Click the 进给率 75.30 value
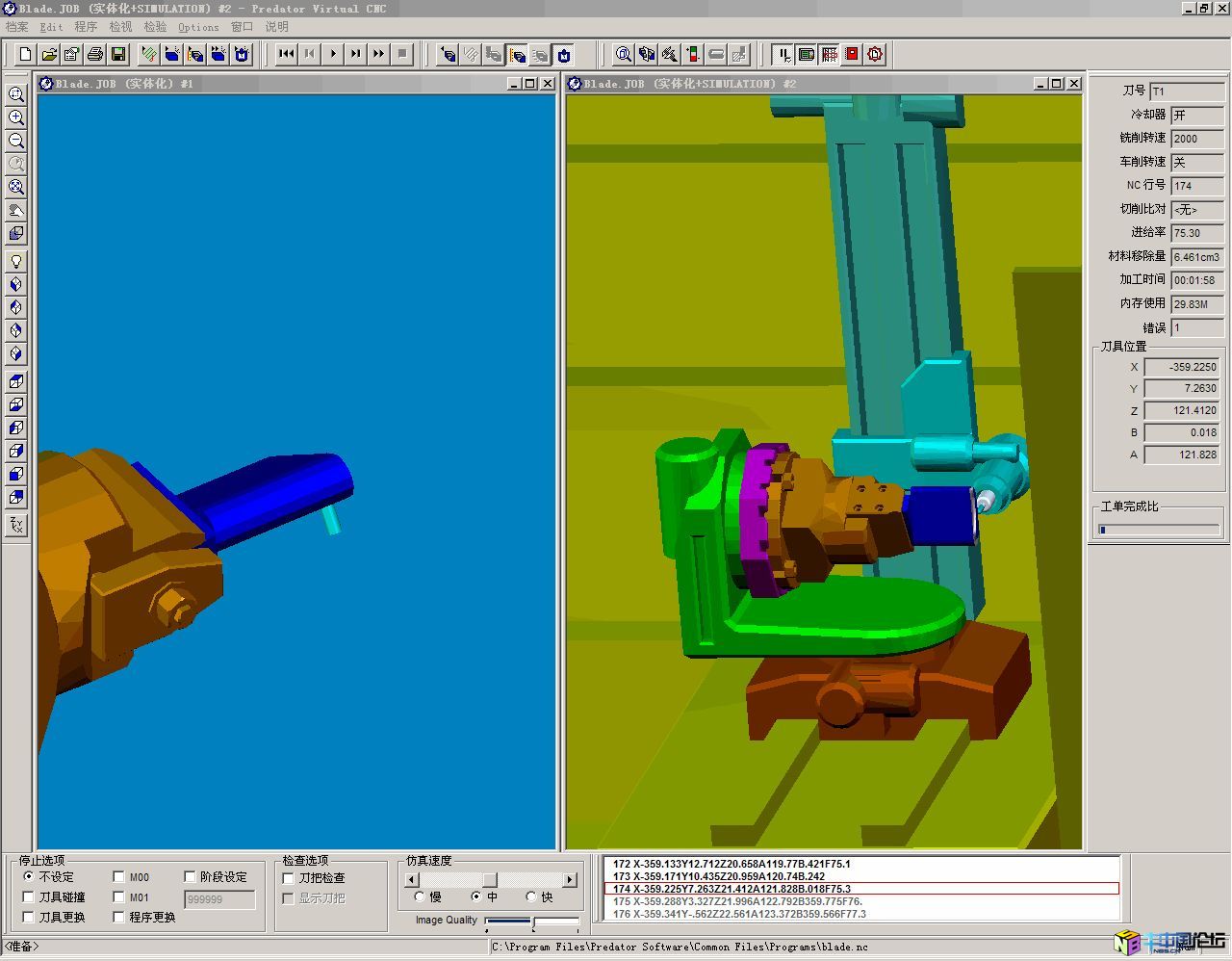 click(x=1197, y=233)
